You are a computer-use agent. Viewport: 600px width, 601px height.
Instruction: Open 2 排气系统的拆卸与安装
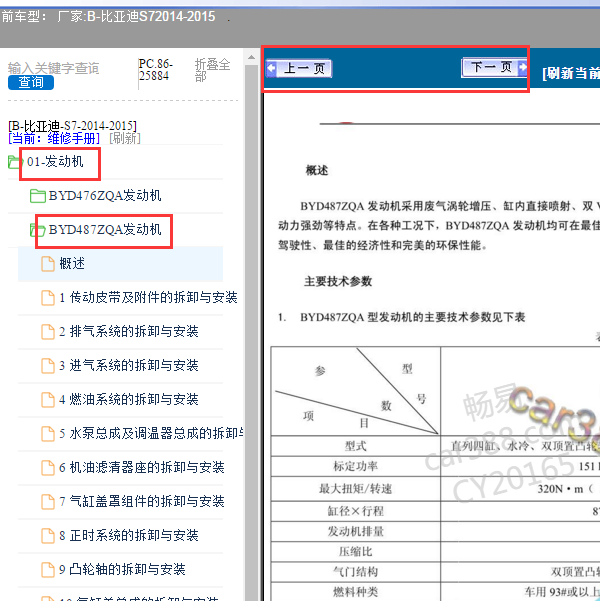pyautogui.click(x=129, y=332)
